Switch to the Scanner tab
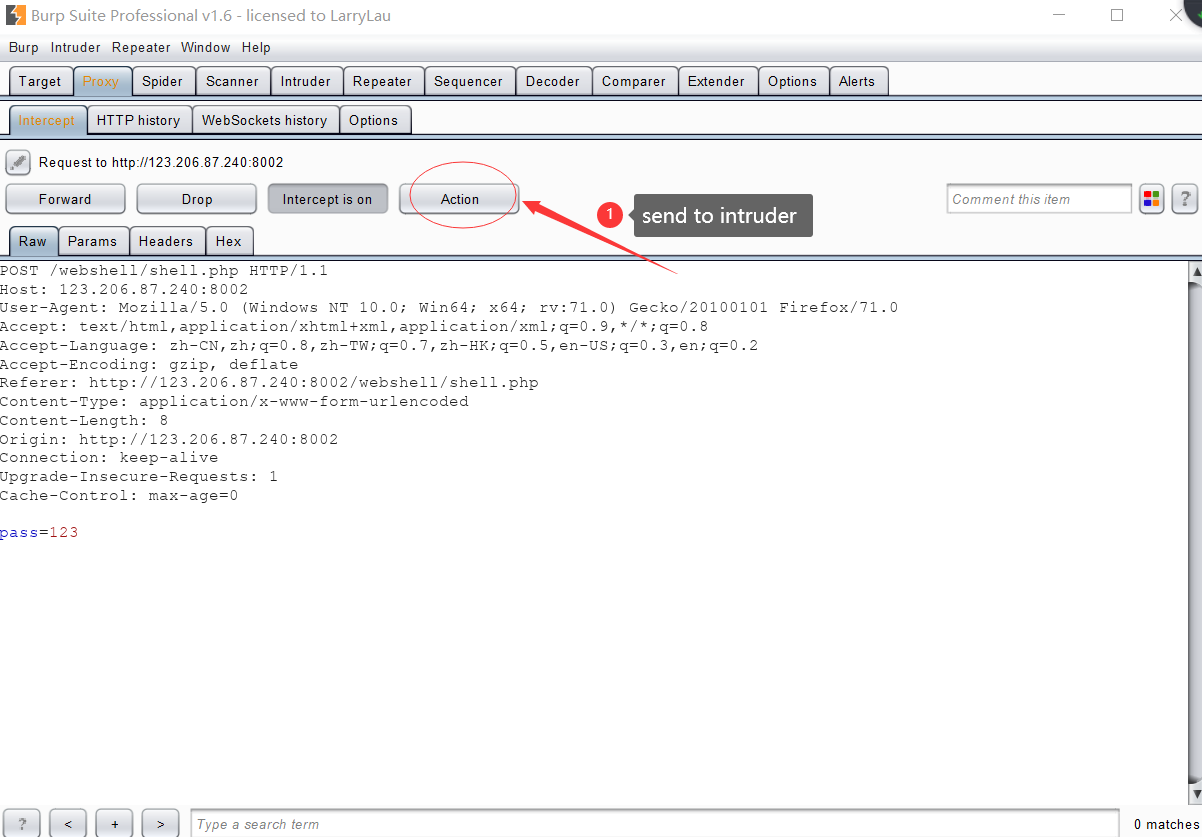This screenshot has width=1202, height=837. click(233, 81)
